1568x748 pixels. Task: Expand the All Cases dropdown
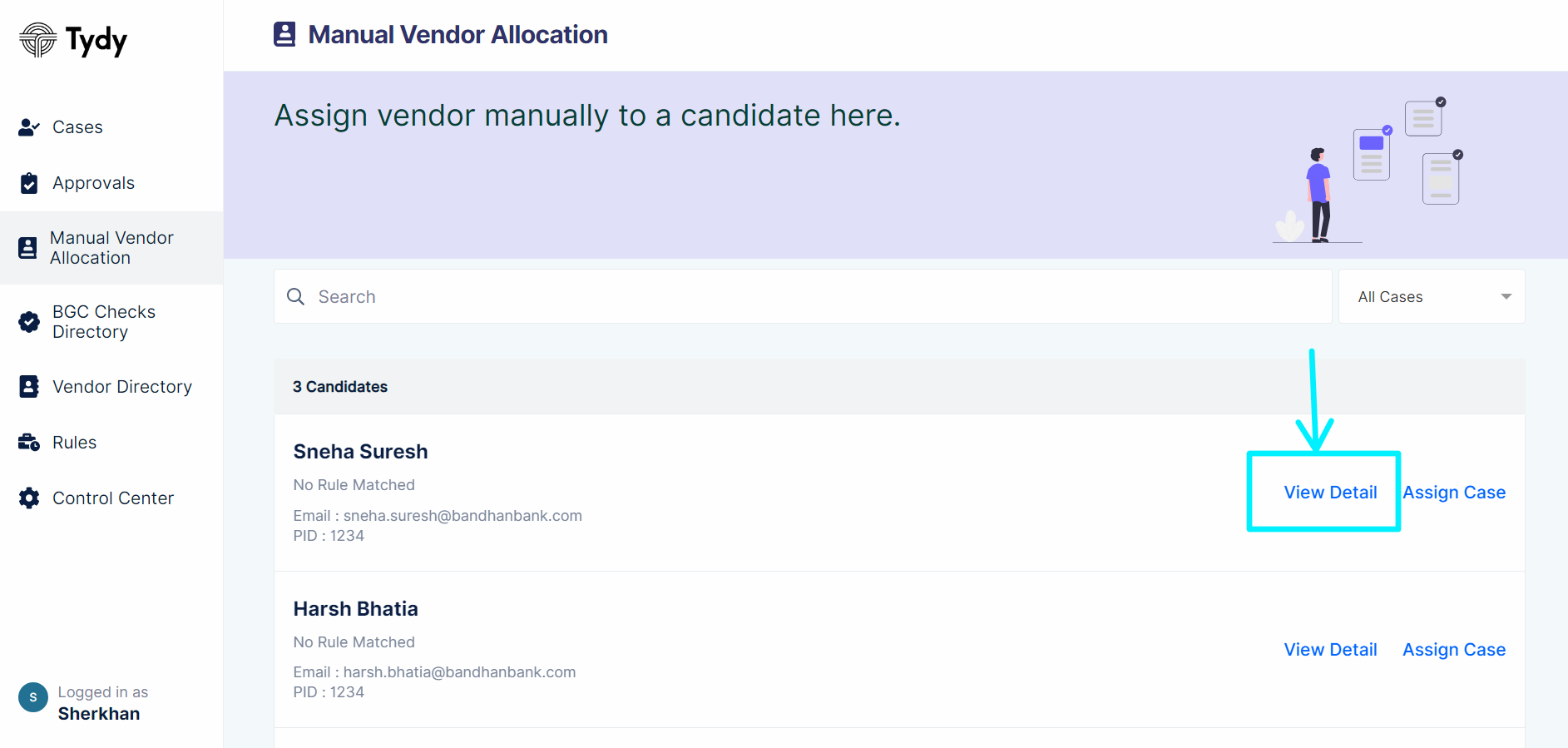pyautogui.click(x=1432, y=296)
